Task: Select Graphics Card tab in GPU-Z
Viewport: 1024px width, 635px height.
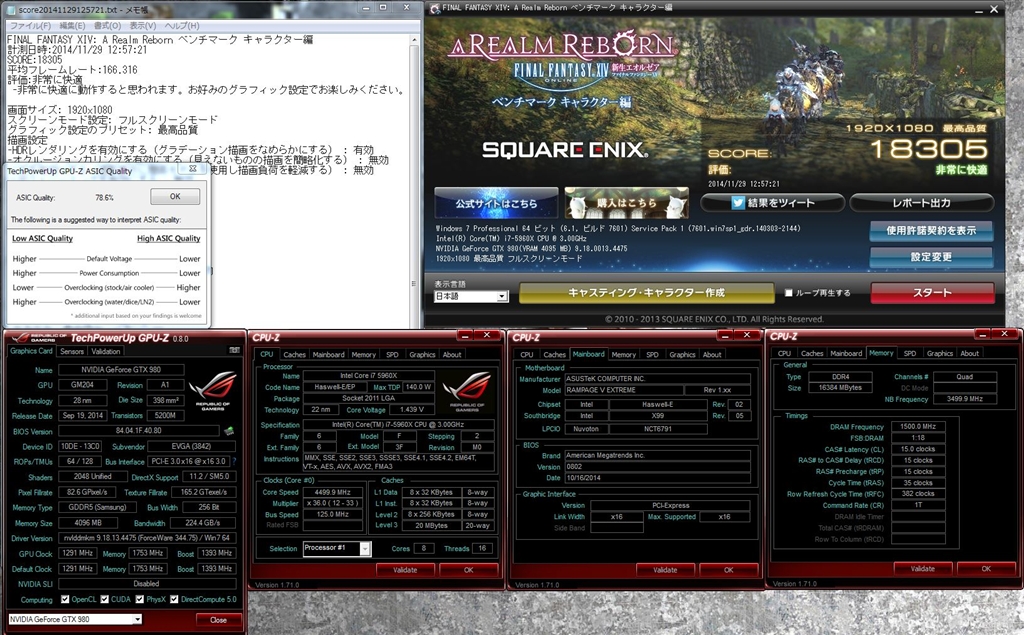Action: pyautogui.click(x=31, y=351)
